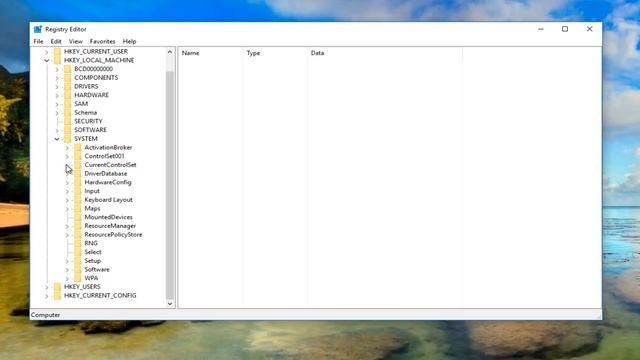Click the SAM folder icon
The image size is (640, 360).
tap(67, 104)
